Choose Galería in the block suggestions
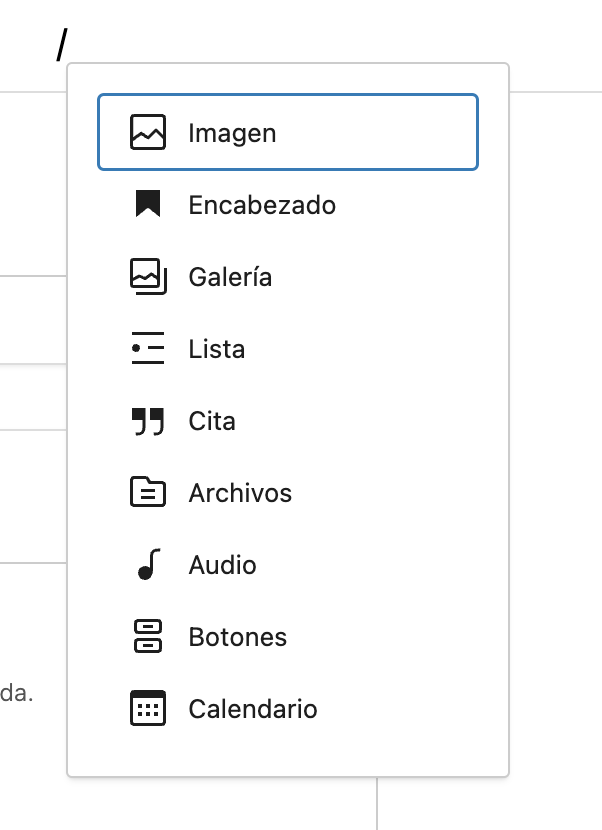Screen dimensions: 602x830 230,277
